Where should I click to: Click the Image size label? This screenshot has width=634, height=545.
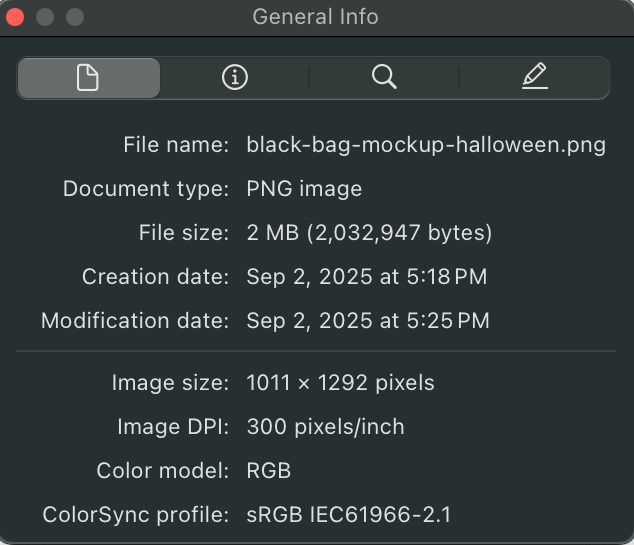[170, 382]
